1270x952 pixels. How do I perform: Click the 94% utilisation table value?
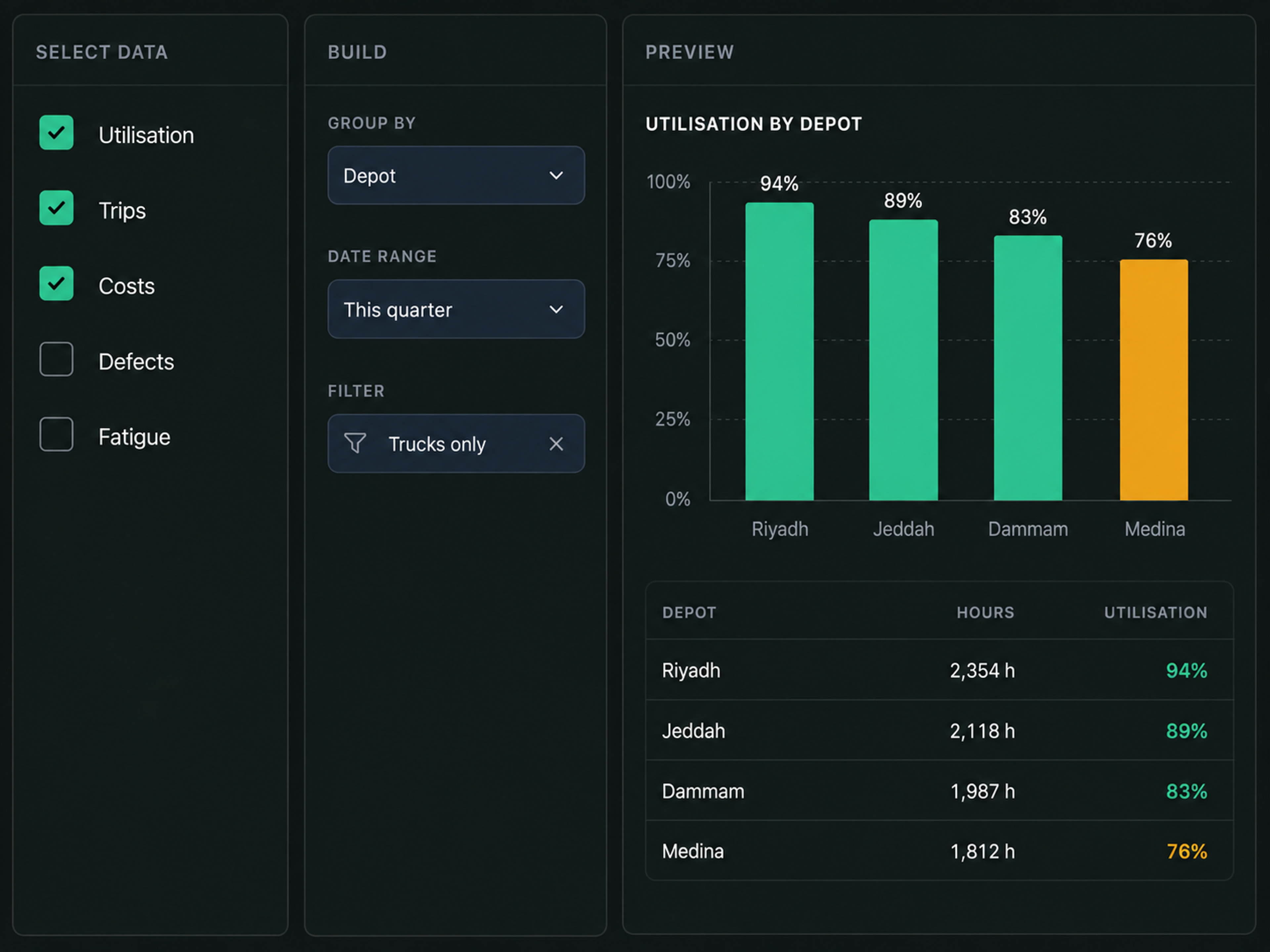[x=1186, y=671]
